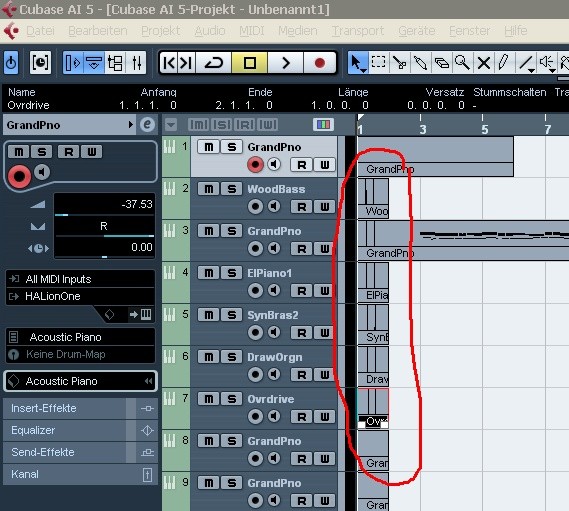Open the MIDI menu
Screen dimensions: 569x511
[251, 31]
